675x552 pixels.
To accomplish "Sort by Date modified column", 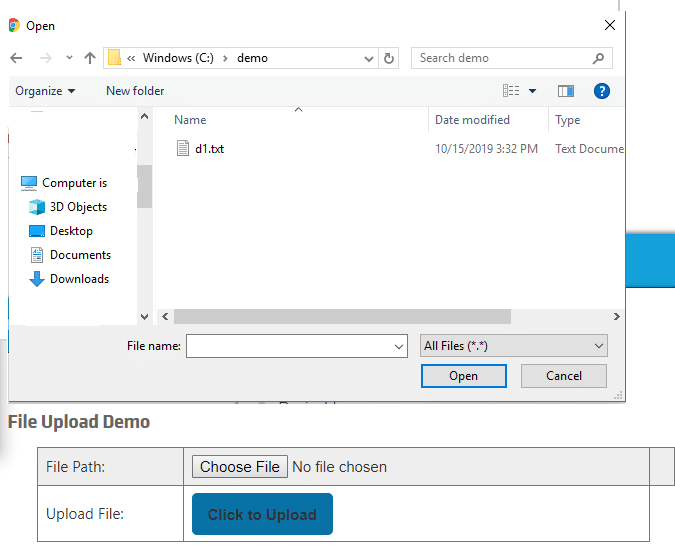I will [472, 120].
